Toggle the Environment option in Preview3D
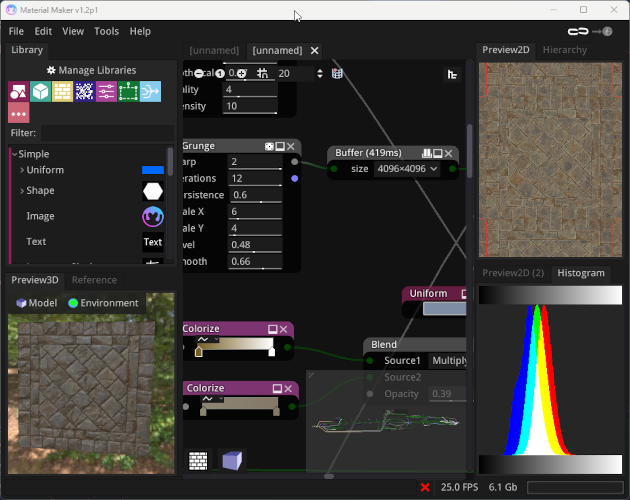Screen dimensions: 630x500 pos(103,303)
